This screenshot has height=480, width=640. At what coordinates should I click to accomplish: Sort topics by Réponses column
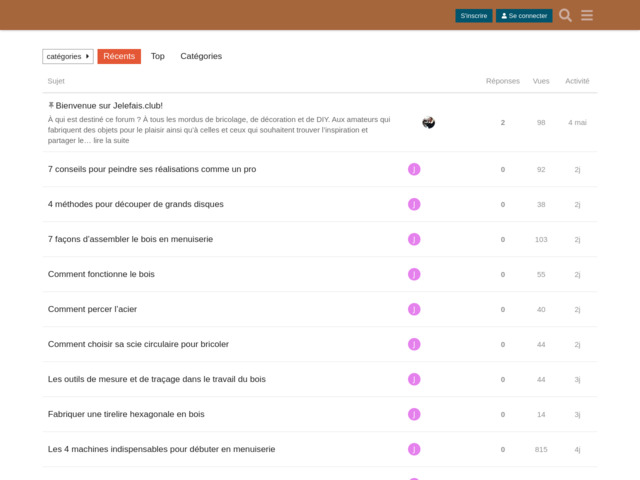[x=502, y=81]
